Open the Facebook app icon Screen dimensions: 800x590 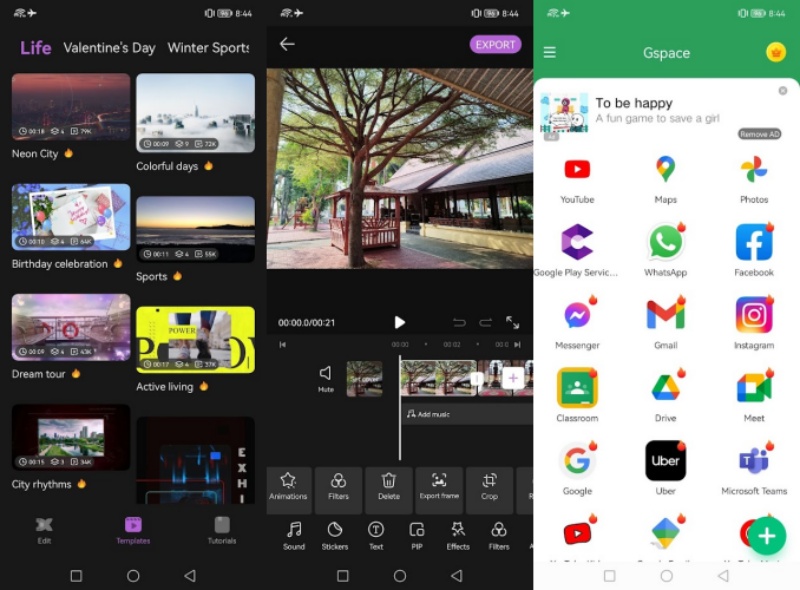754,242
